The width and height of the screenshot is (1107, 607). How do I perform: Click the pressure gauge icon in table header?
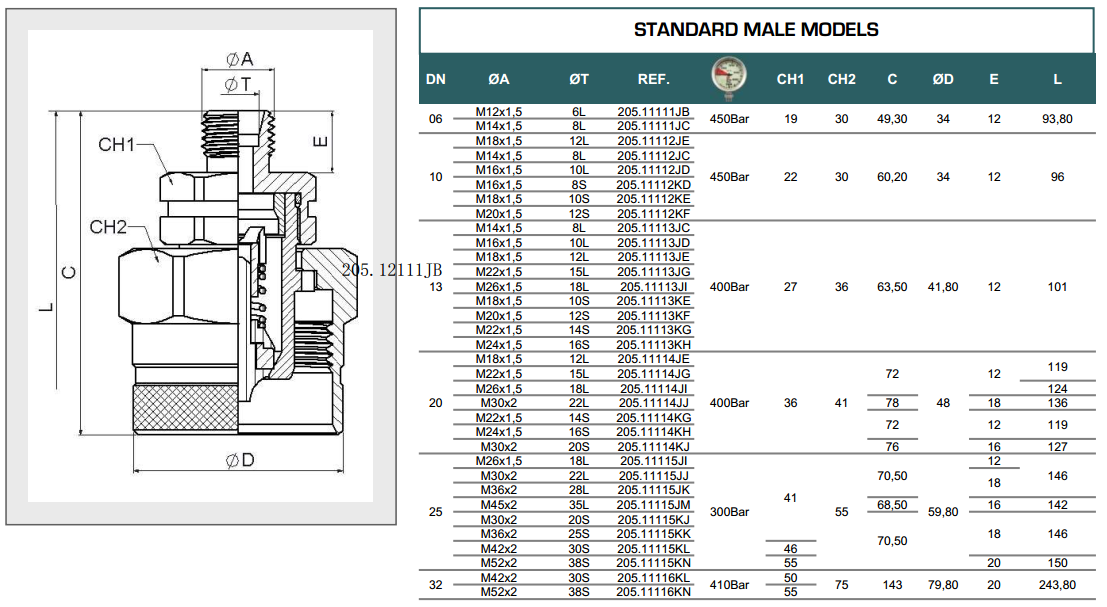pyautogui.click(x=729, y=79)
